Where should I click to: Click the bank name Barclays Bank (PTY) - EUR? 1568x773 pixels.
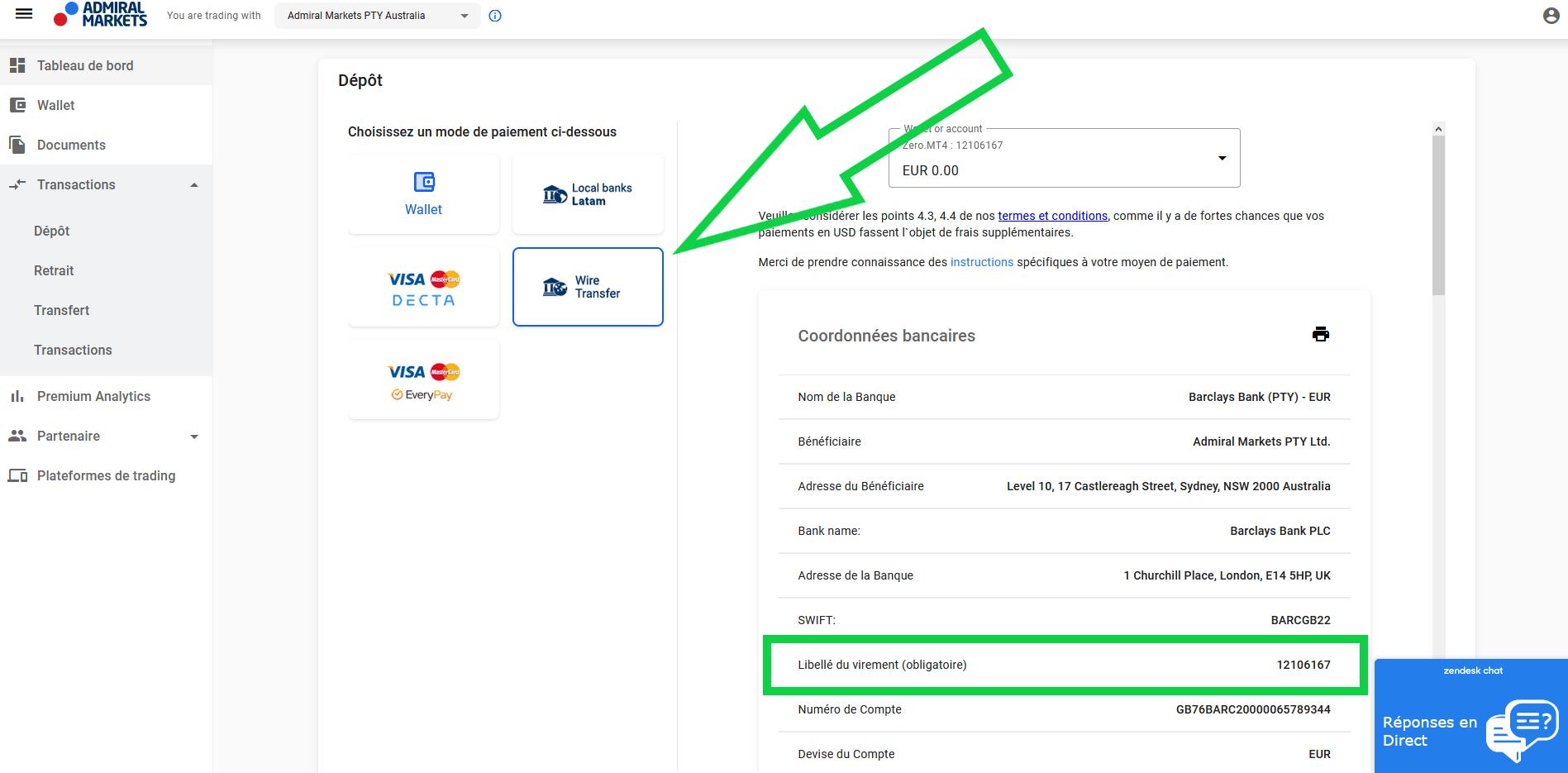(1260, 397)
